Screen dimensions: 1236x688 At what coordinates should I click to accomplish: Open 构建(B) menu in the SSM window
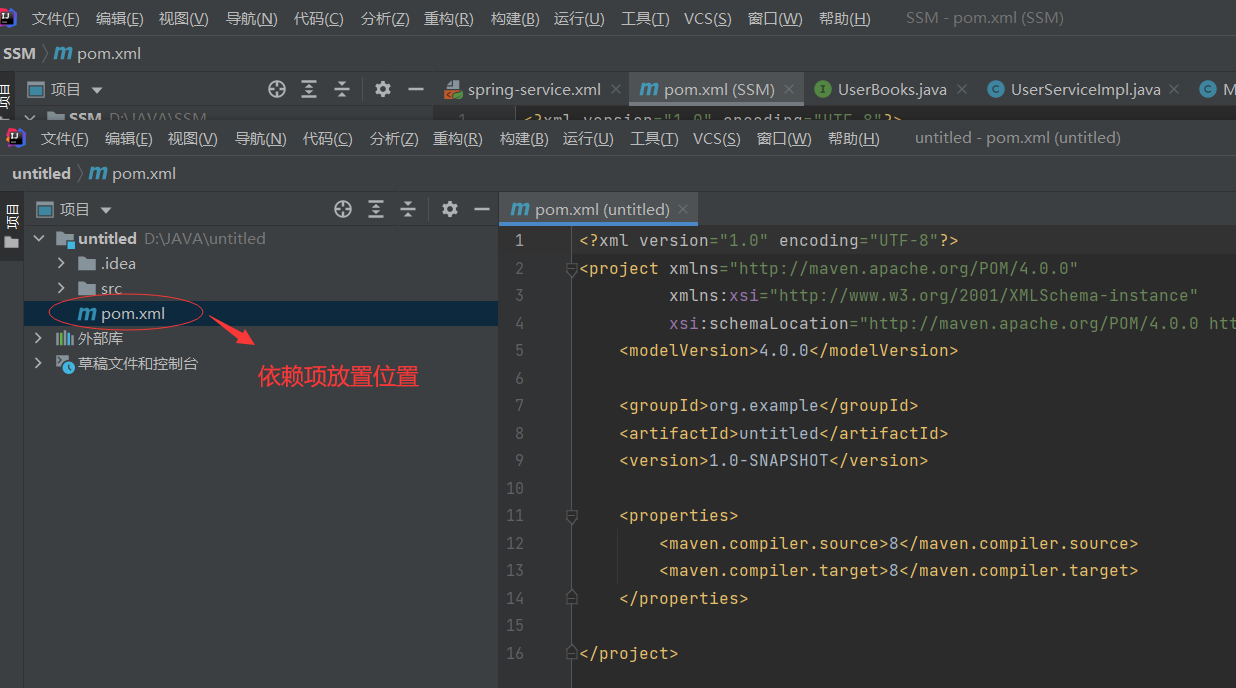pyautogui.click(x=515, y=19)
